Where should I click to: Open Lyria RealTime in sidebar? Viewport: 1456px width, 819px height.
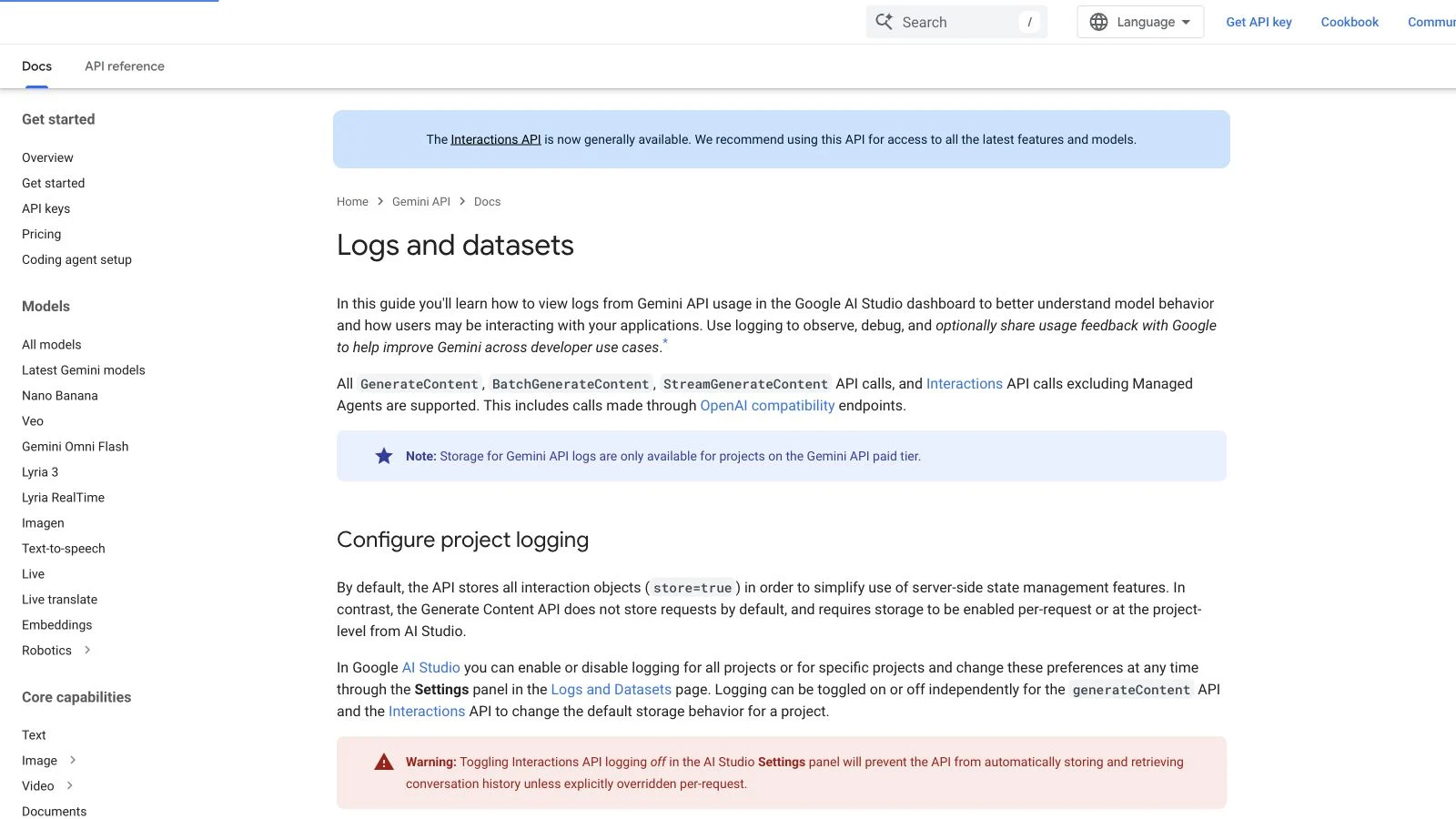coord(63,498)
